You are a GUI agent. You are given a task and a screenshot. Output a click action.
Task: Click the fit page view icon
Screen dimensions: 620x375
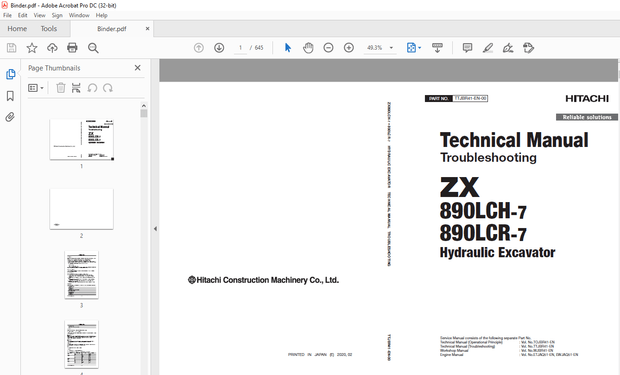(411, 48)
